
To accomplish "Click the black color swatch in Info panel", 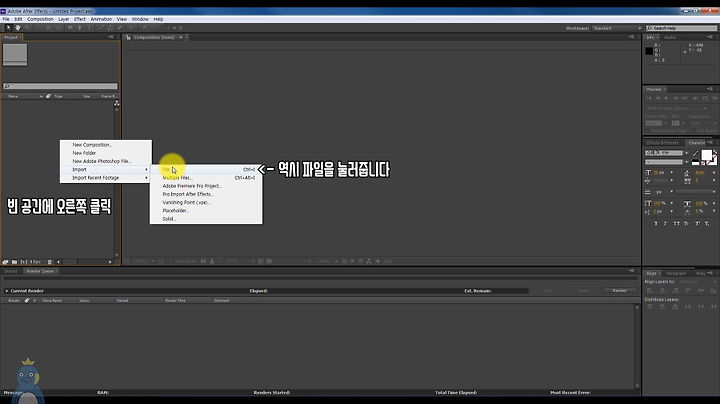I will coord(649,51).
